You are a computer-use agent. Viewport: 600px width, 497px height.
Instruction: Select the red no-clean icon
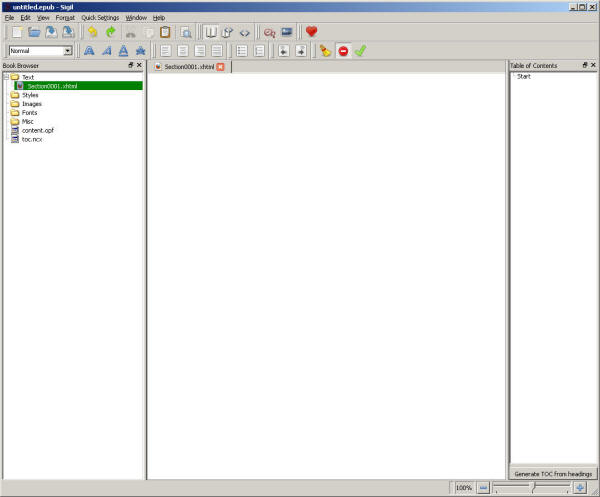click(343, 51)
